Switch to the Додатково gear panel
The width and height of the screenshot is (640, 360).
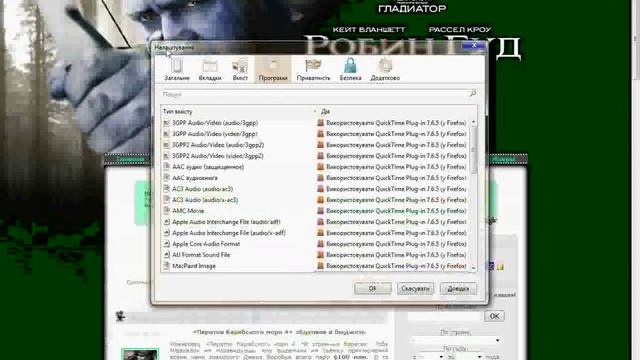385,69
